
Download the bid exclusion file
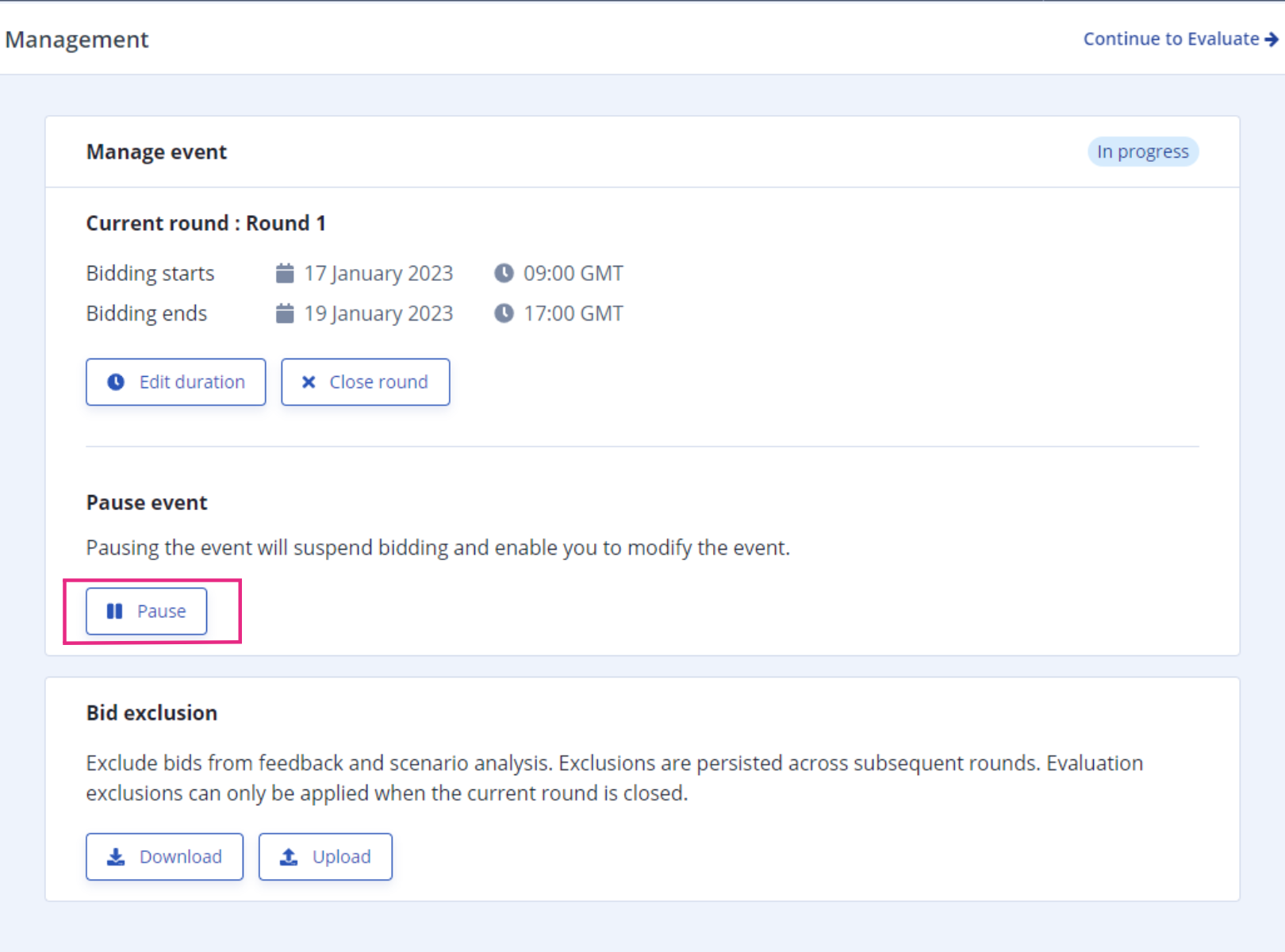164,857
